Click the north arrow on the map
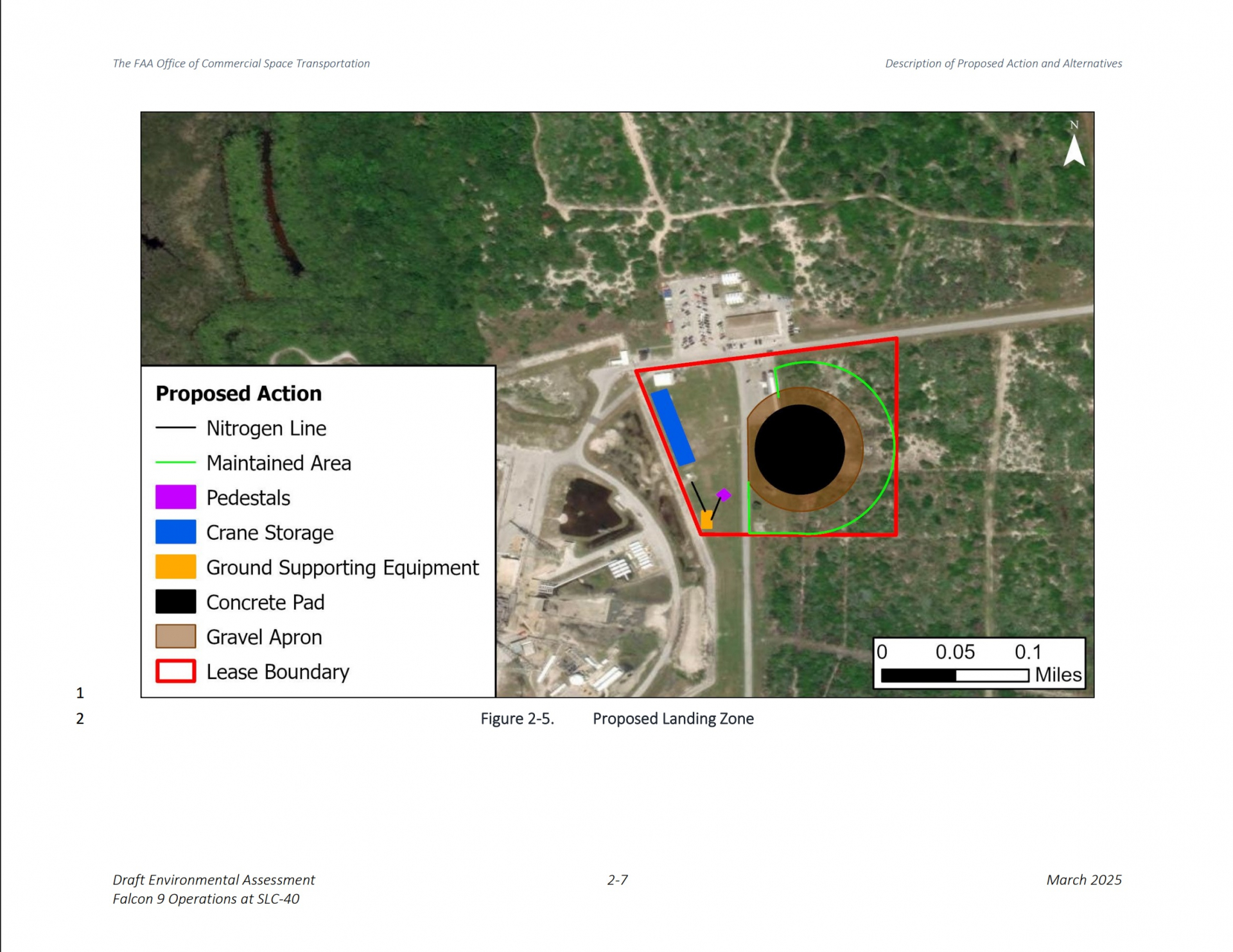Screen dimensions: 1233x952 pos(1074,145)
